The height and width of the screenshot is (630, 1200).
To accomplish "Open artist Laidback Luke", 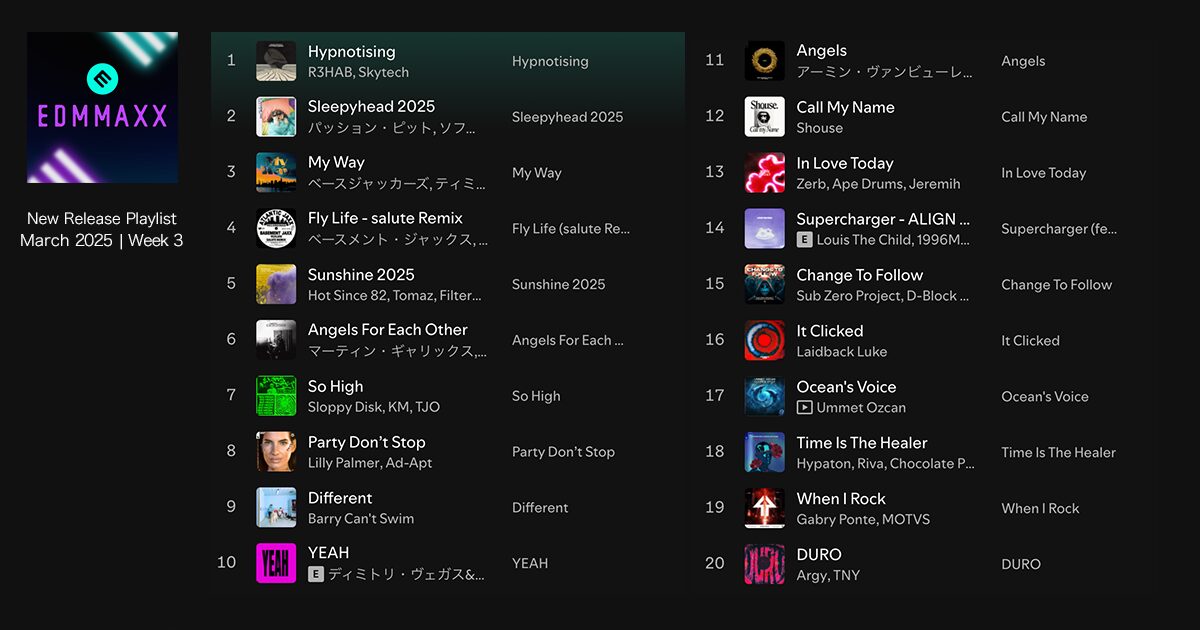I will pyautogui.click(x=842, y=352).
